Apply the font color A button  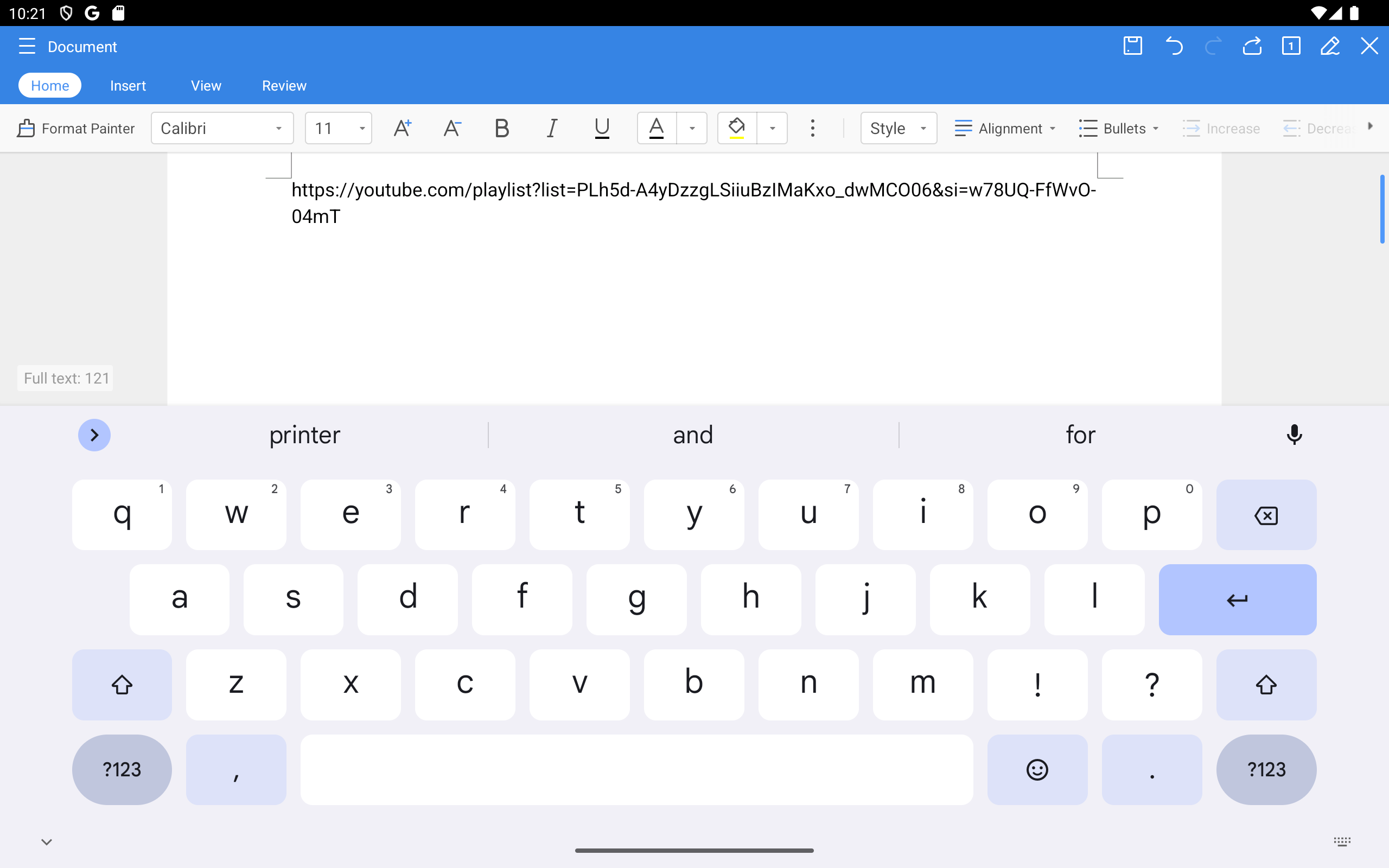(657, 128)
